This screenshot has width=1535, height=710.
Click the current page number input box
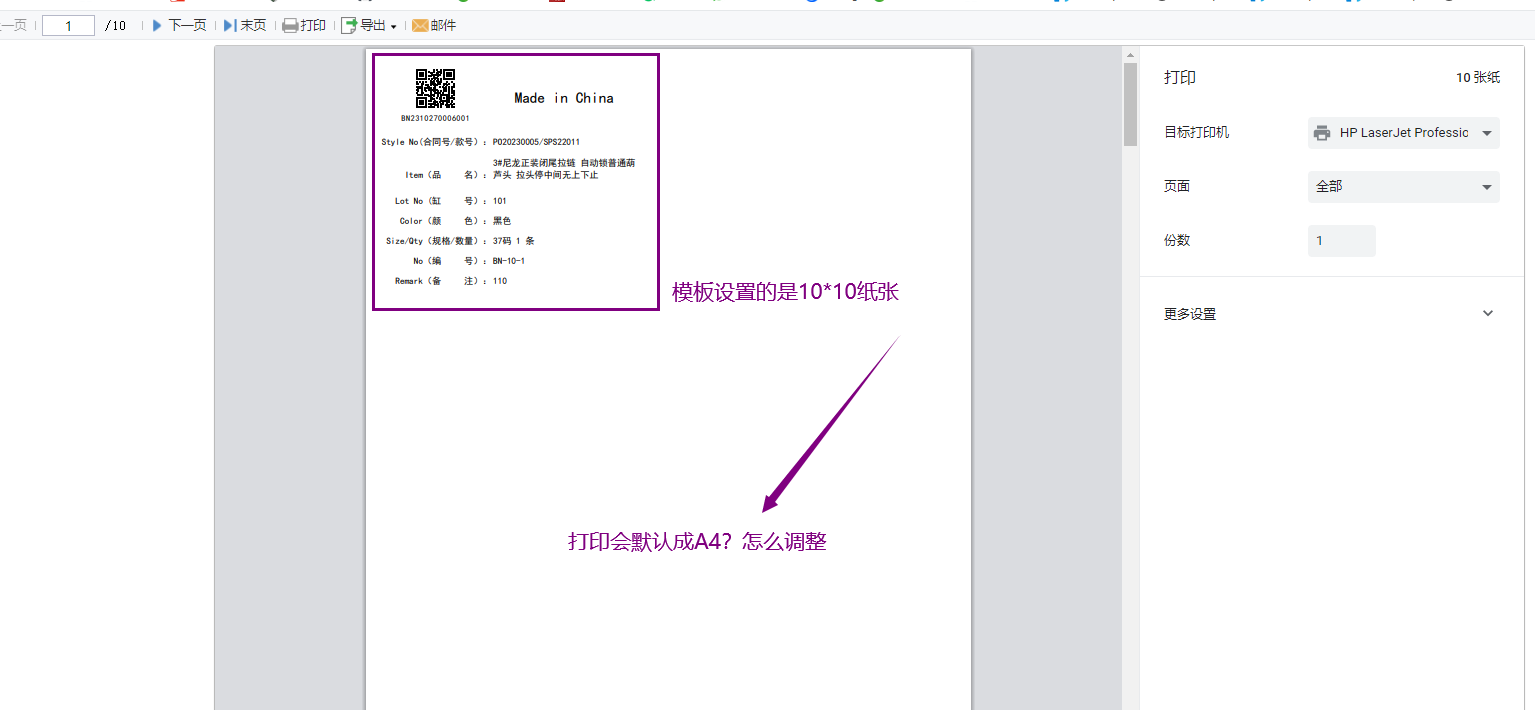point(68,26)
